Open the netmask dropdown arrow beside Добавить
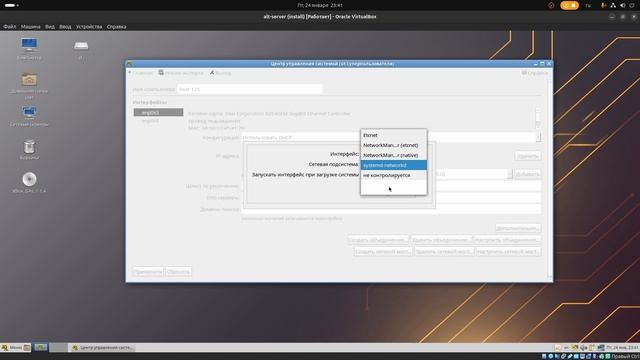The height and width of the screenshot is (360, 640). pos(510,174)
